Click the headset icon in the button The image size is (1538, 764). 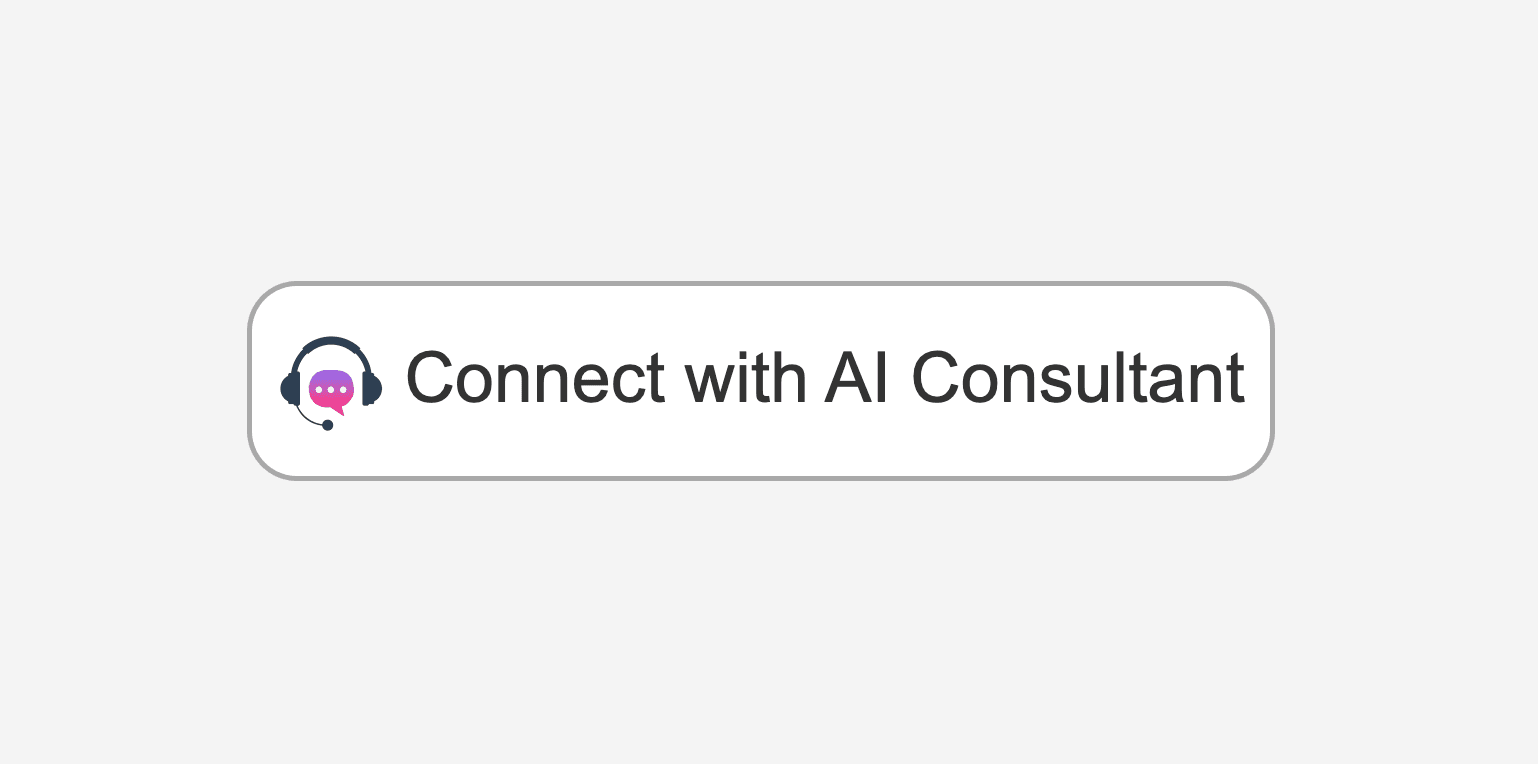(x=331, y=382)
